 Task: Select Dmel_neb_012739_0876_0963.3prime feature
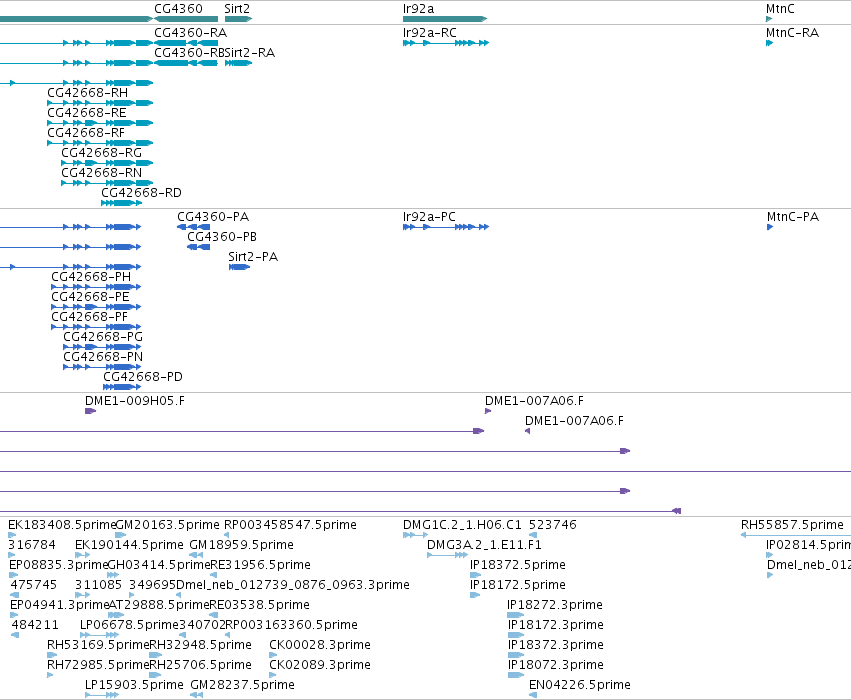point(293,585)
